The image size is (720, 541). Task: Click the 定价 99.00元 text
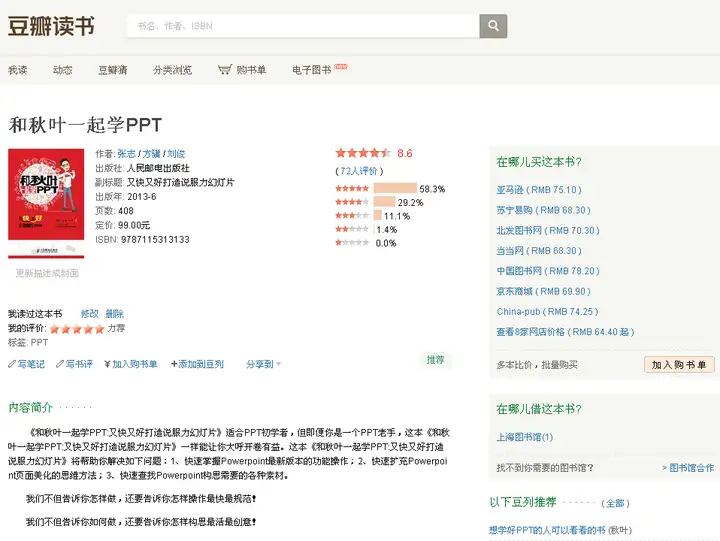pyautogui.click(x=123, y=225)
